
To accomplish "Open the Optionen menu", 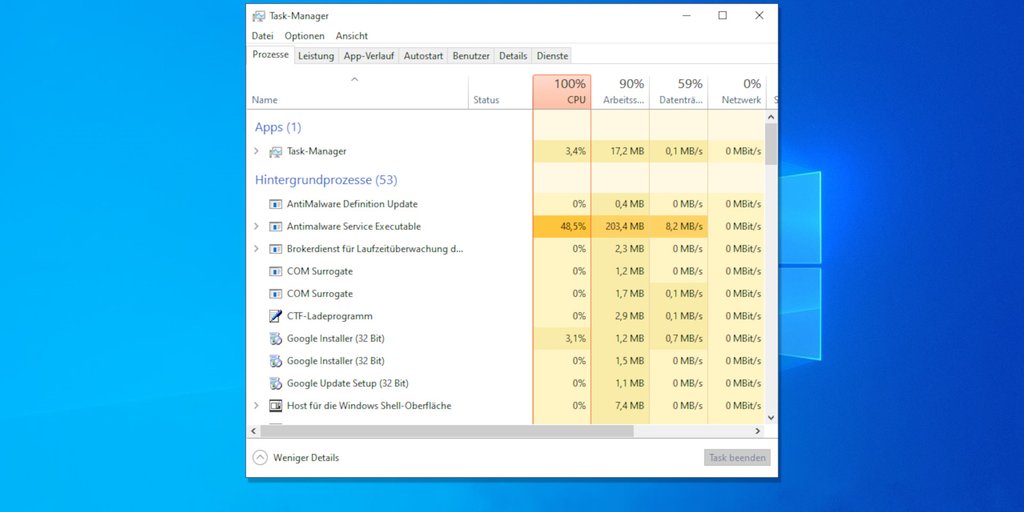I will click(x=304, y=36).
